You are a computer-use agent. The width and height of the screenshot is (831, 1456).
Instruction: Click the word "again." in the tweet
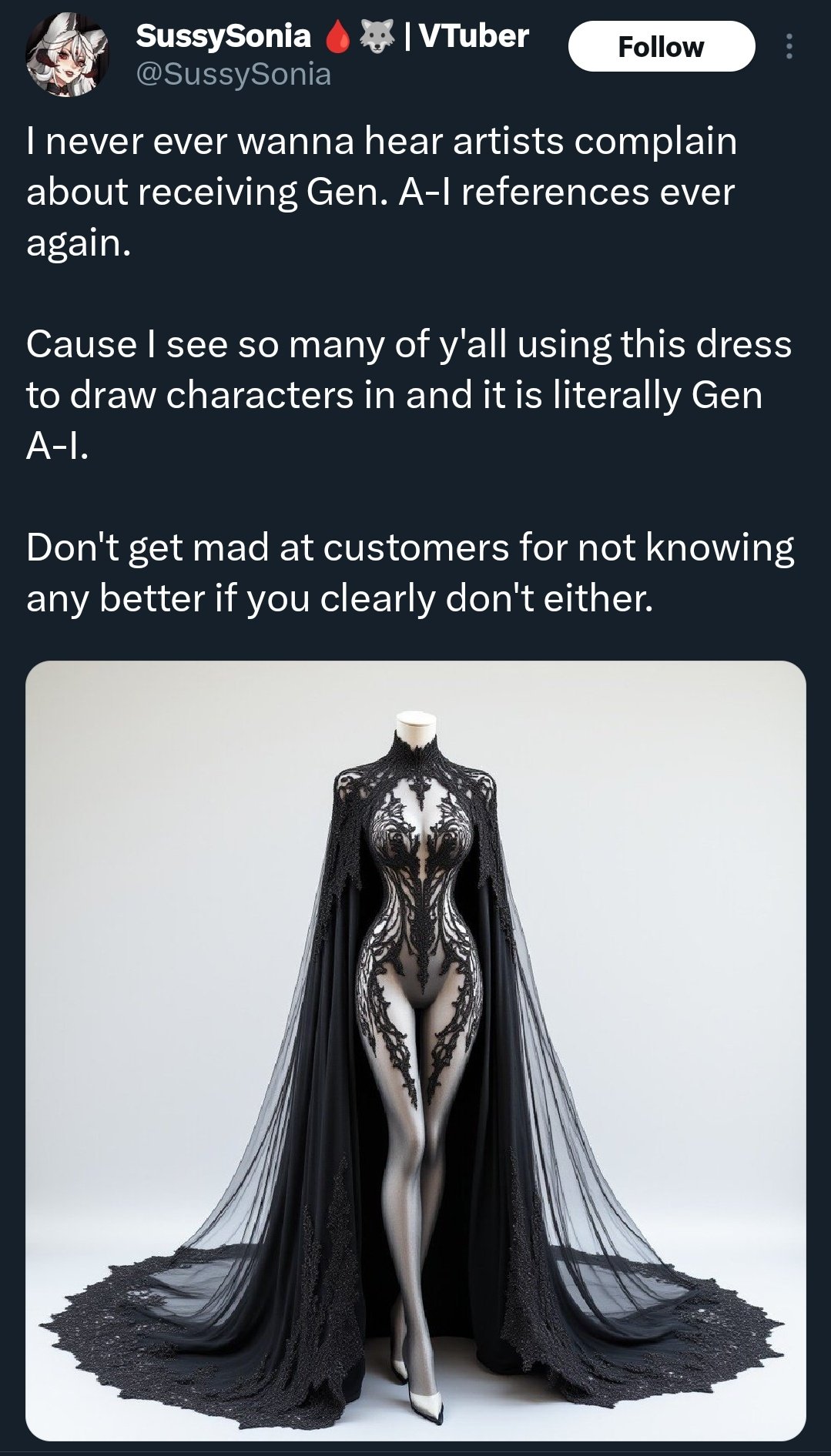[x=79, y=243]
